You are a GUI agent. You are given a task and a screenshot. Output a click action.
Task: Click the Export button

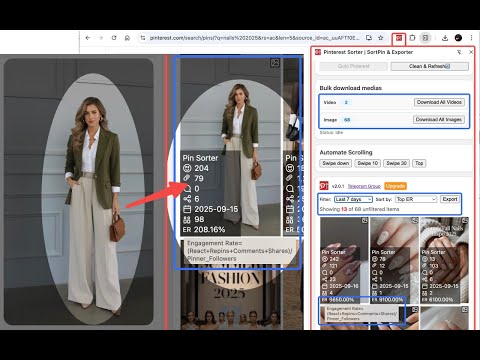(x=450, y=199)
